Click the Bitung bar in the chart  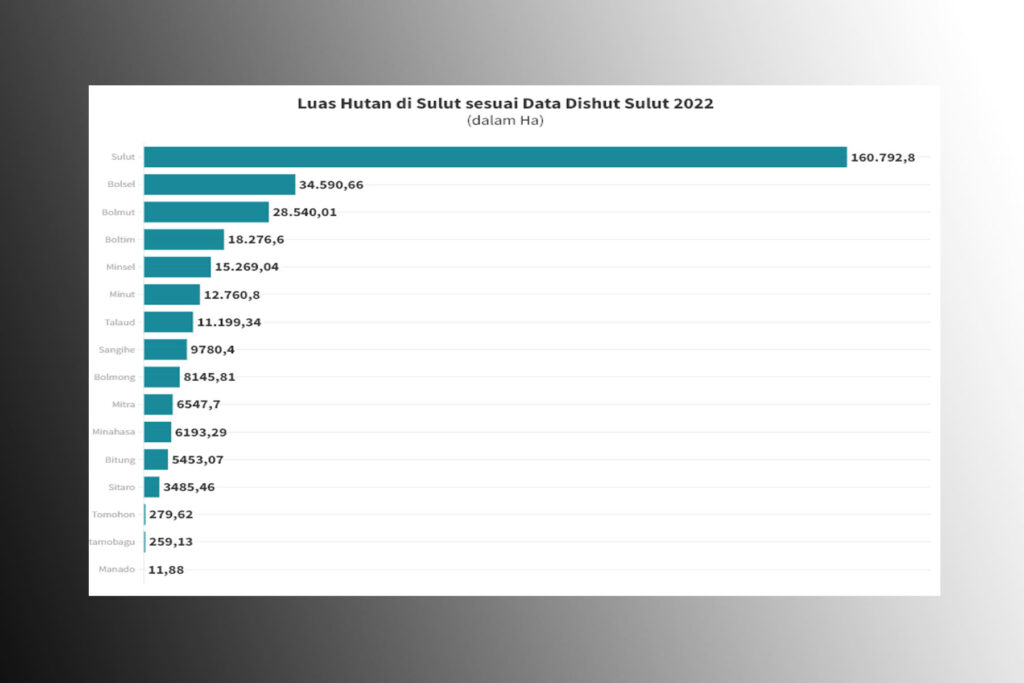[156, 460]
